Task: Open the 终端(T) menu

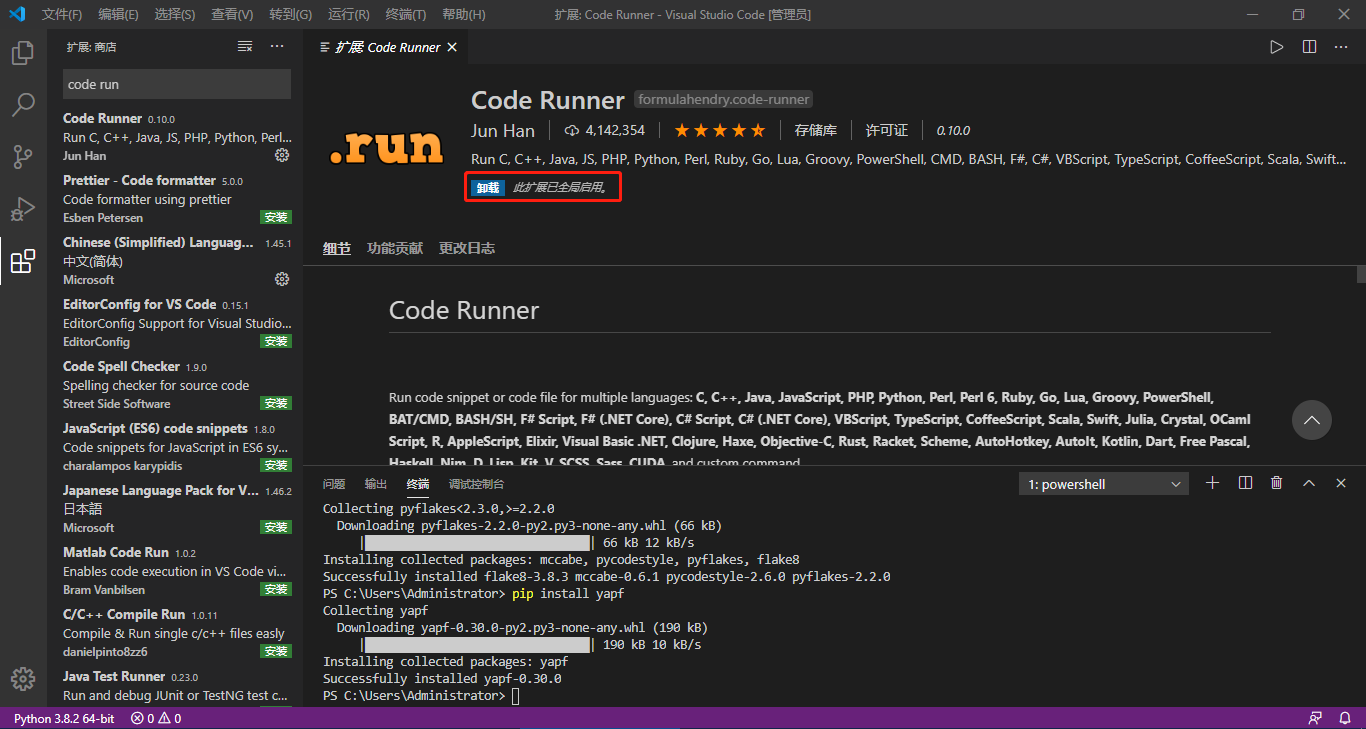Action: [405, 14]
